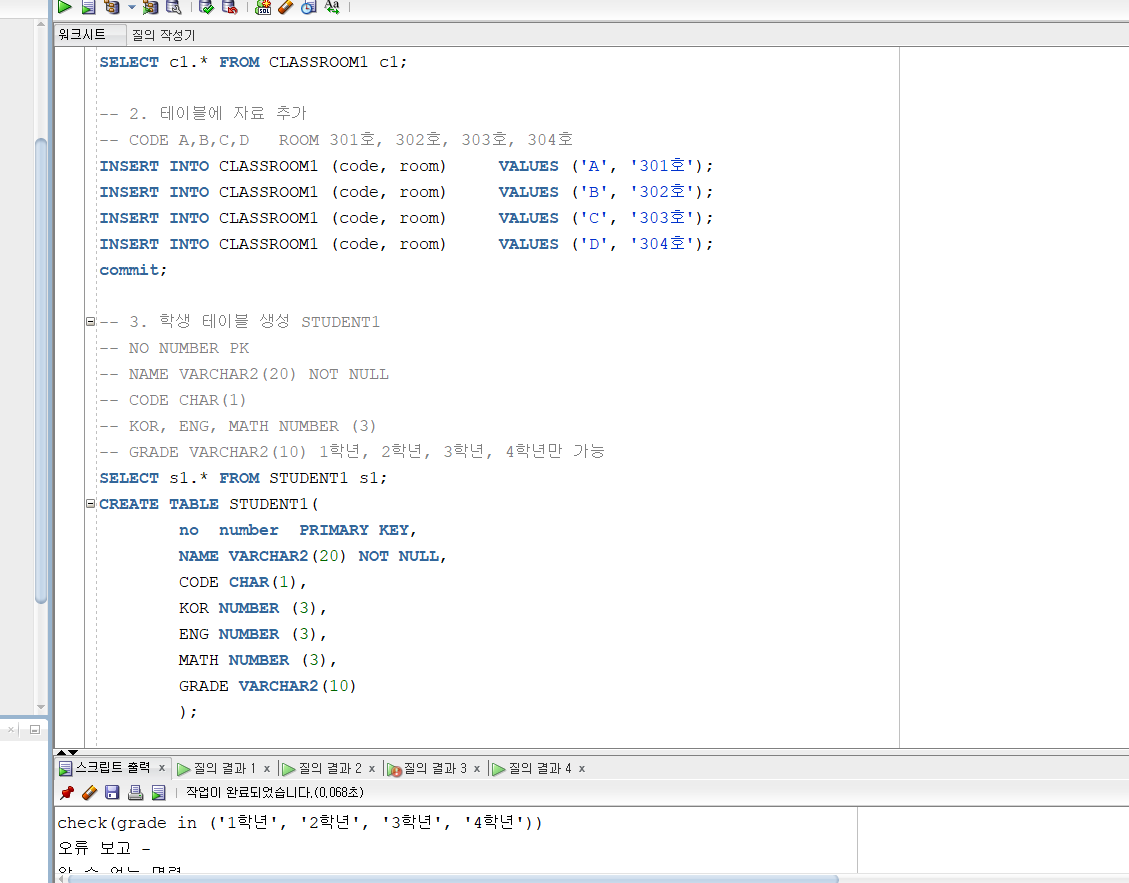
Task: Click the SQL Tuning Advisor icon
Action: point(174,7)
